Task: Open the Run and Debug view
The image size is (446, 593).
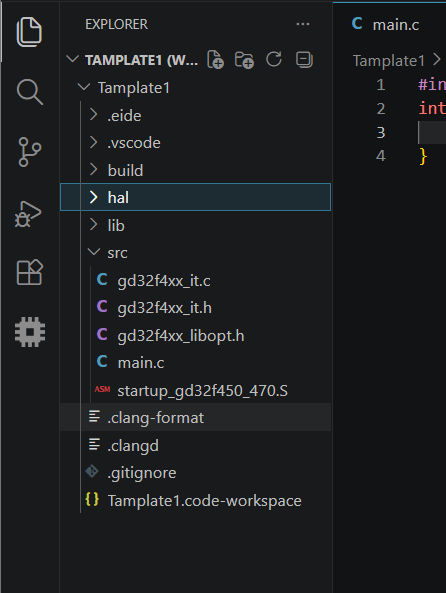Action: (28, 214)
